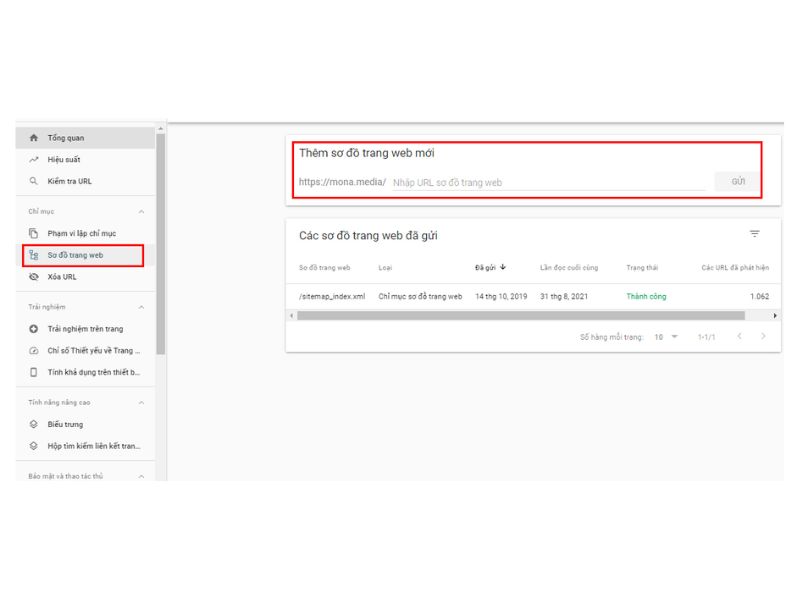Open Tính khả dụng trên thiết bị item

94,373
